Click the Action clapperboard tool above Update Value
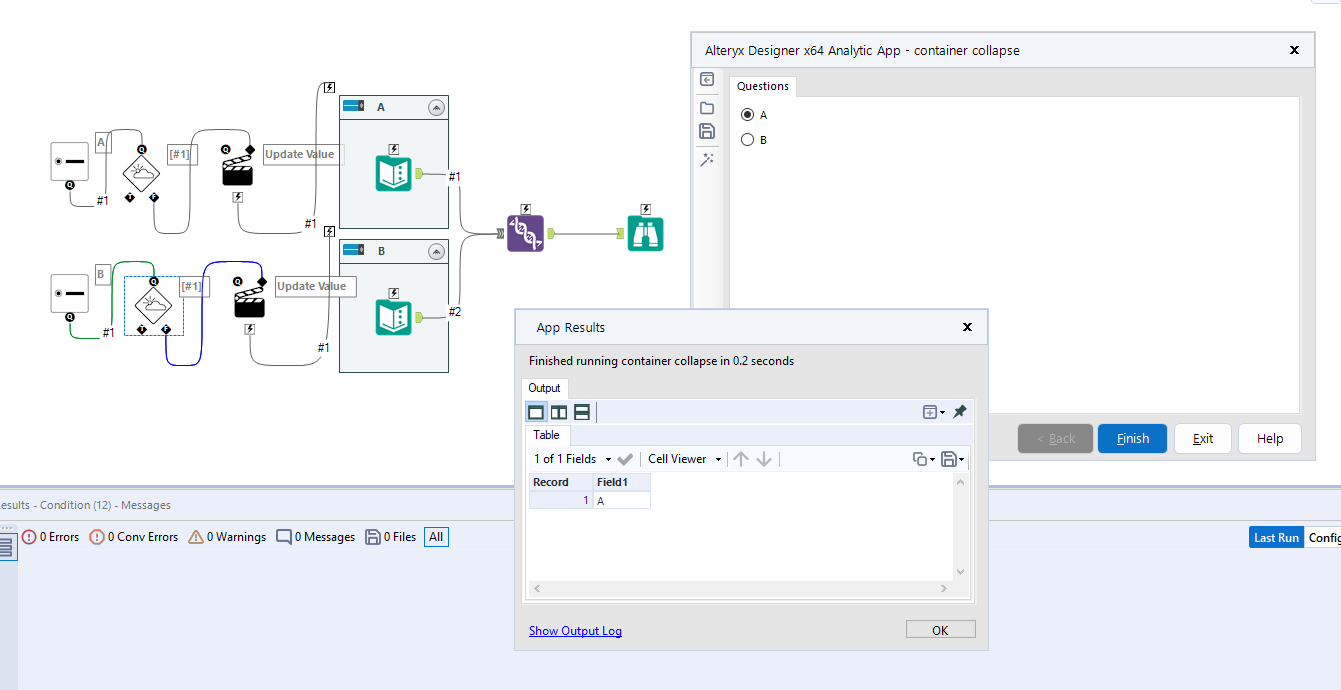 click(x=237, y=170)
